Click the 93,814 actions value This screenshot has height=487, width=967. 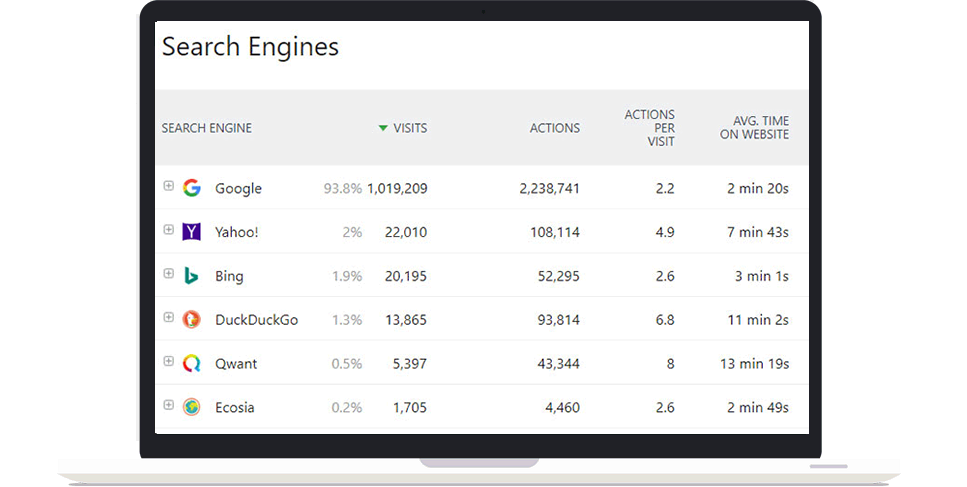(558, 320)
